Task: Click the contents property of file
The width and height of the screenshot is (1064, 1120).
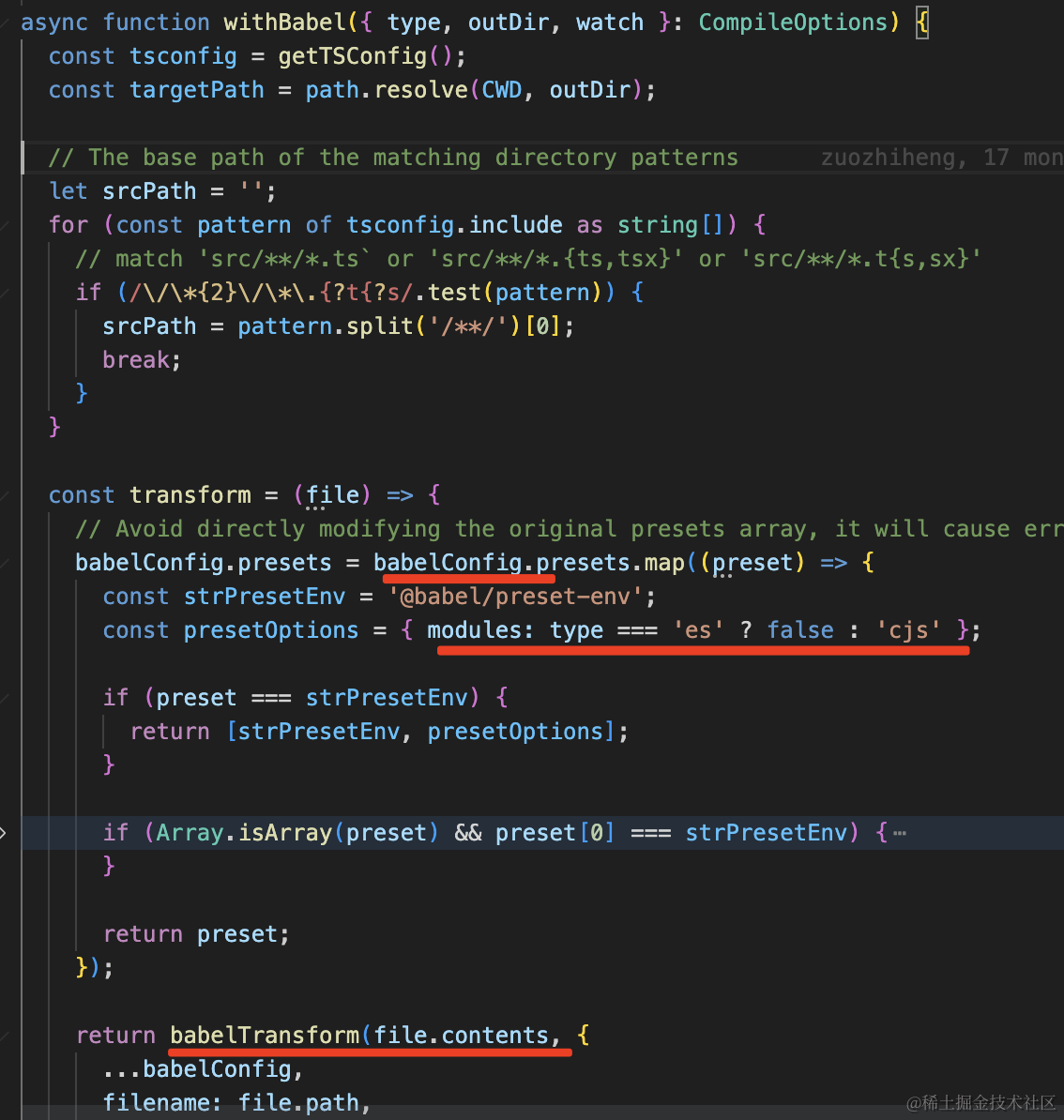Action: pos(494,1036)
